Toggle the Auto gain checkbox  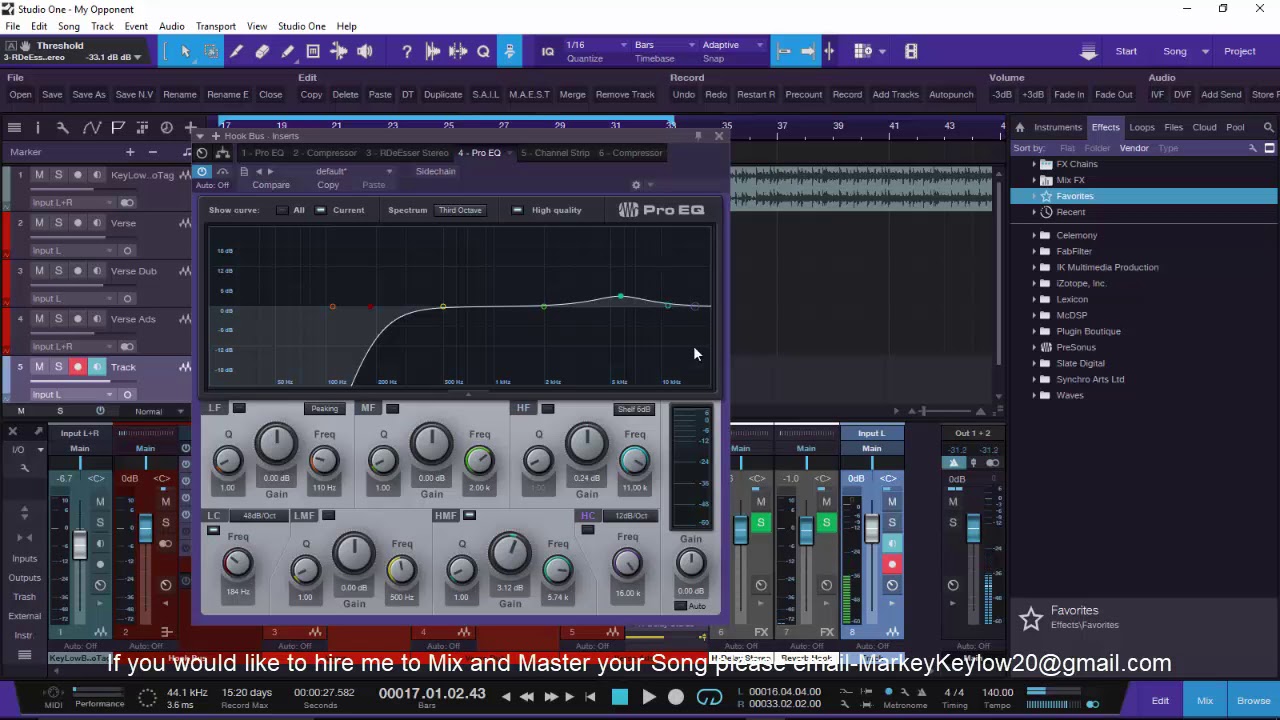pyautogui.click(x=681, y=606)
